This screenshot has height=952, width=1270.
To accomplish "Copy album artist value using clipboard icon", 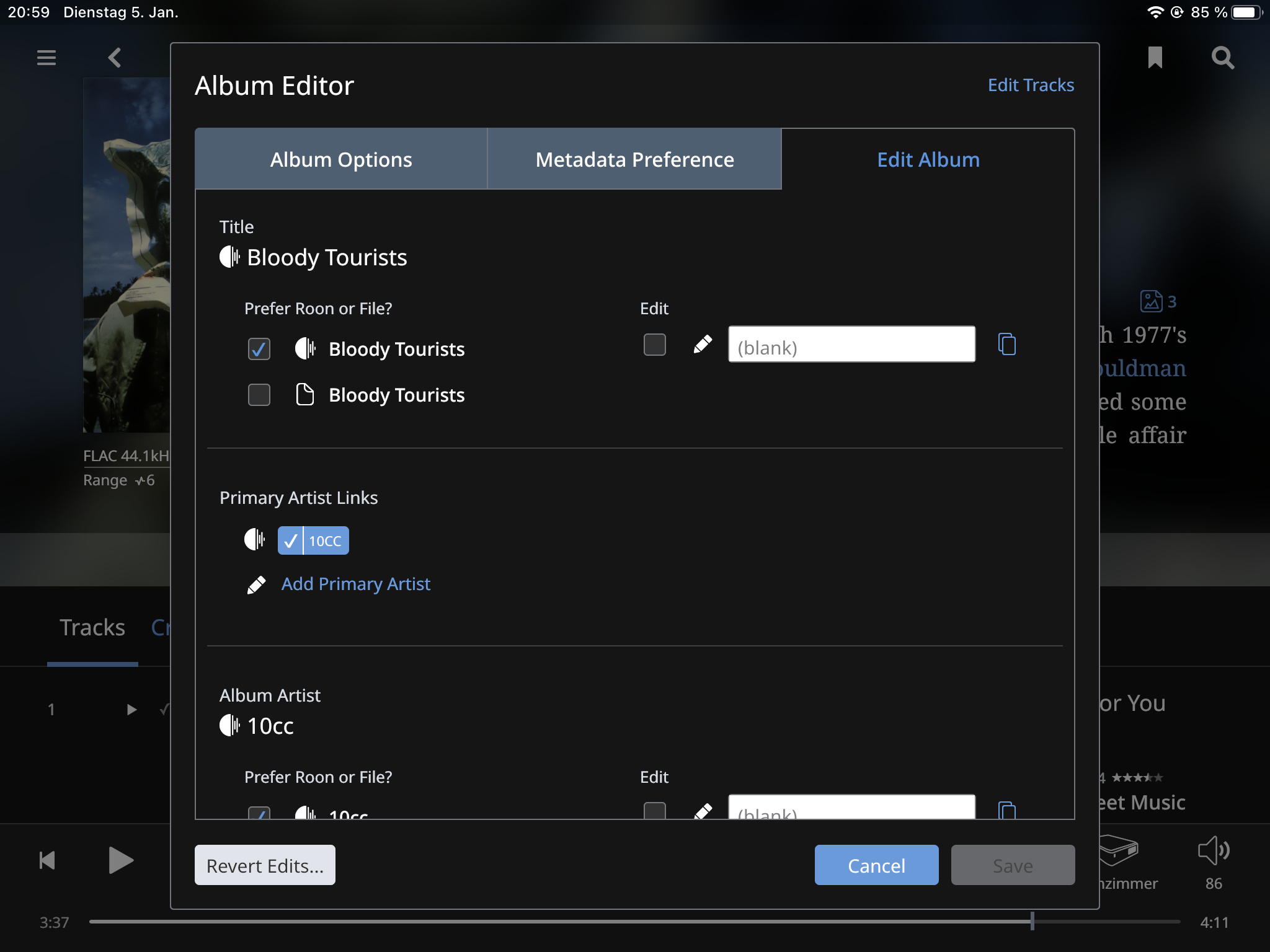I will pyautogui.click(x=1007, y=810).
